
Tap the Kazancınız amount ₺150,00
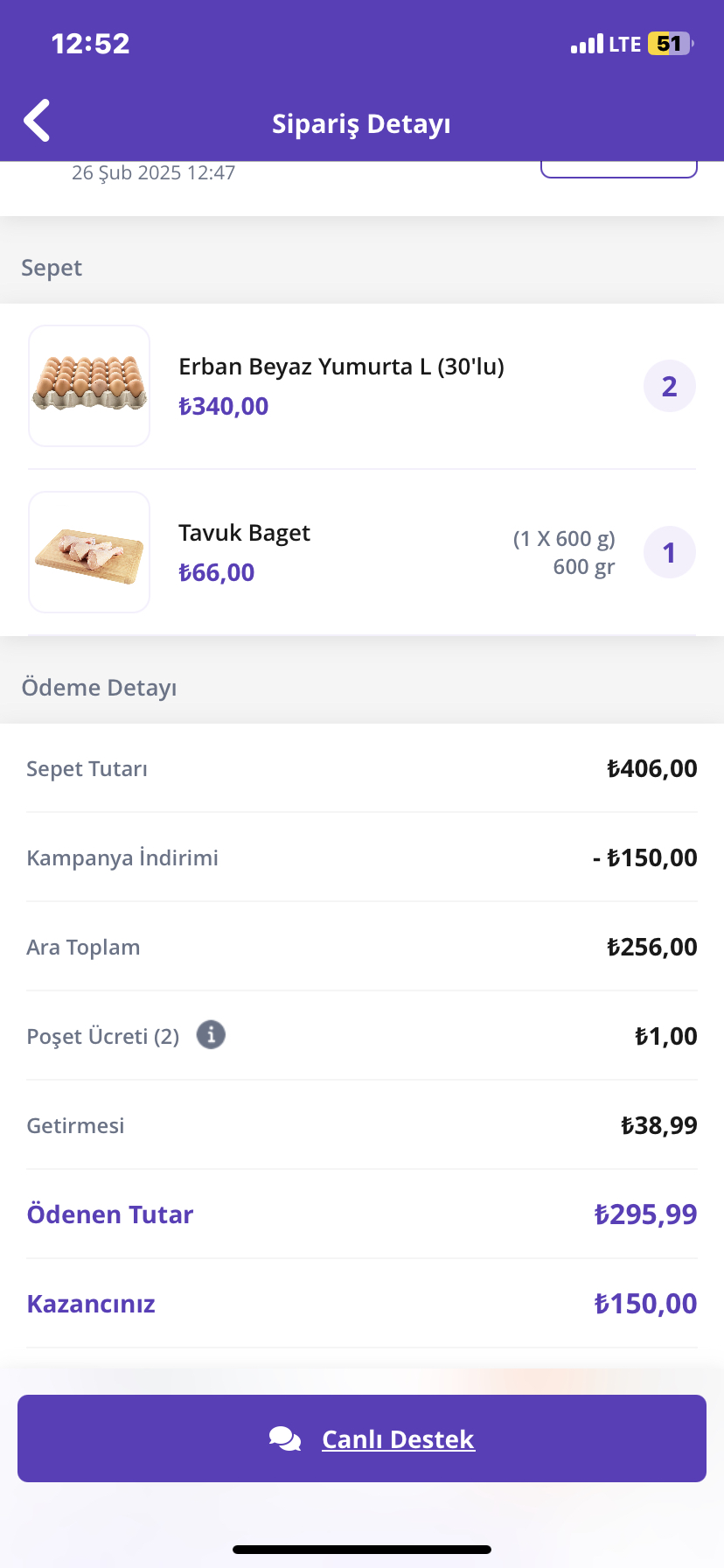tap(645, 1304)
